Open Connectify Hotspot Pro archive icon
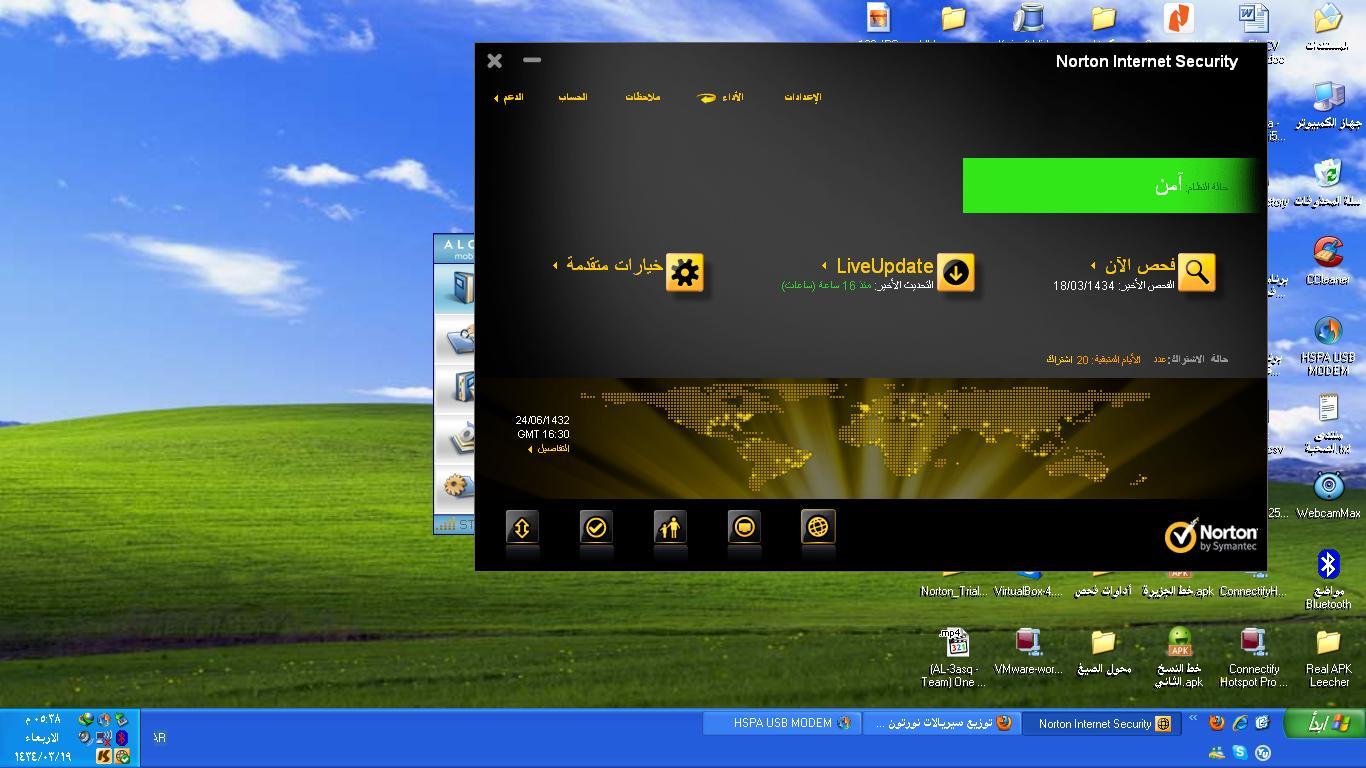Screen dimensions: 1366x768 (x=1254, y=658)
